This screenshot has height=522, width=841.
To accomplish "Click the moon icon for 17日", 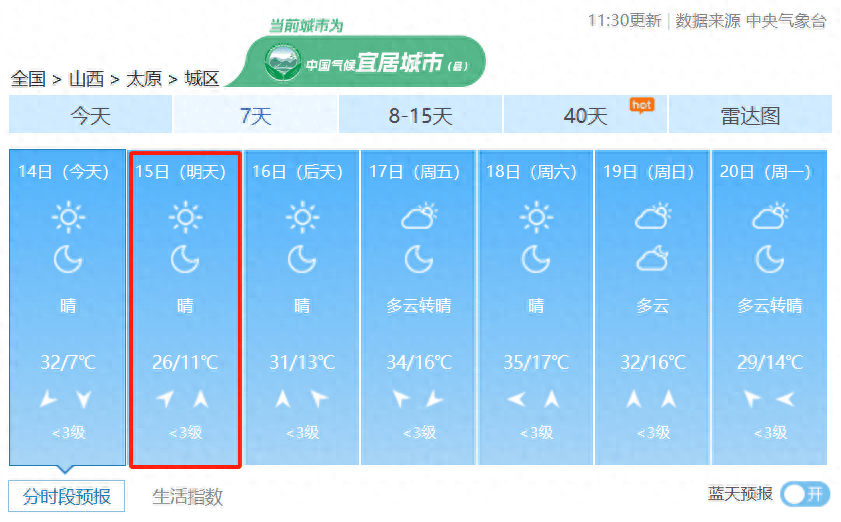I will [419, 260].
